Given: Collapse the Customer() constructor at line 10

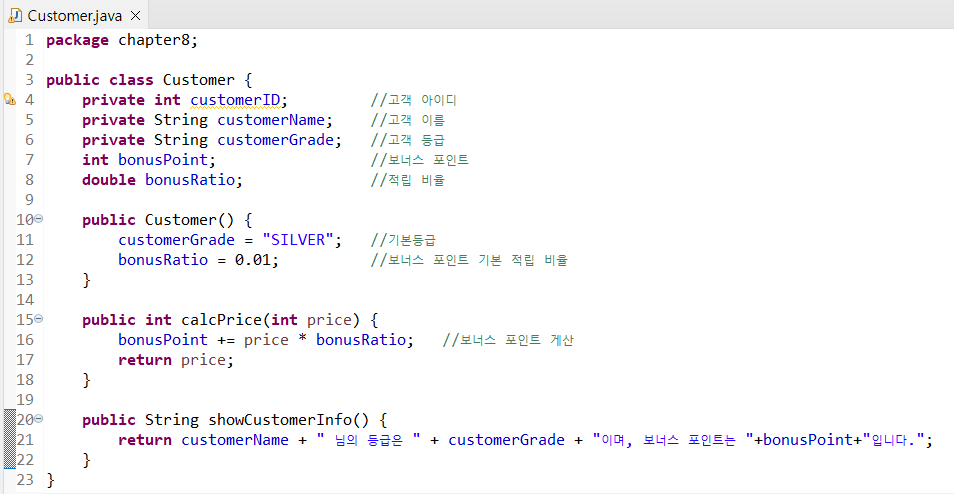Looking at the screenshot, I should (x=39, y=219).
